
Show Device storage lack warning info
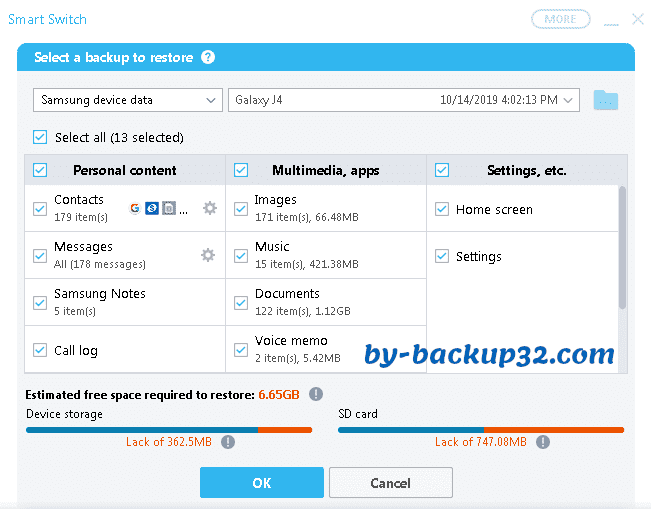point(228,441)
